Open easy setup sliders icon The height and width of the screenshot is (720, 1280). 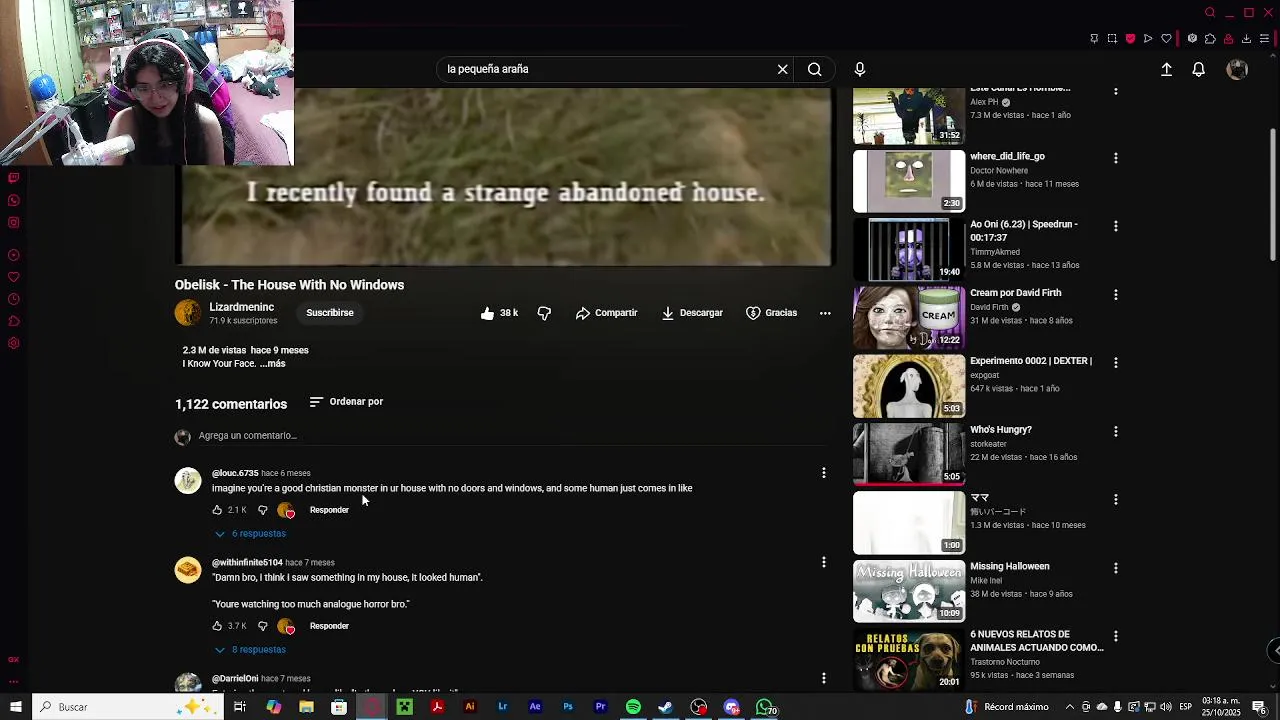[x=1264, y=39]
